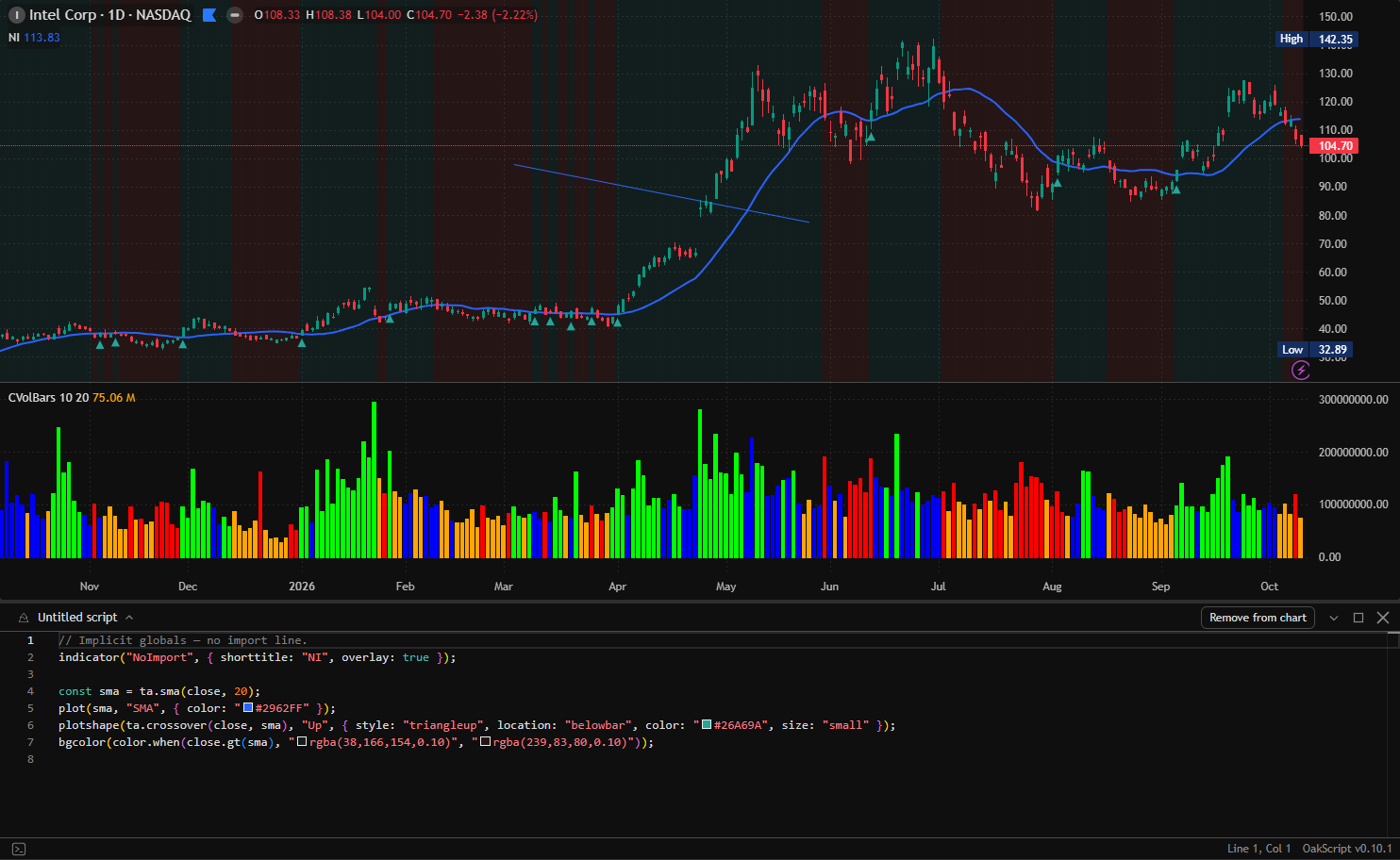Click the Intel Corp symbol logo icon
This screenshot has height=860, width=1400.
pyautogui.click(x=16, y=15)
